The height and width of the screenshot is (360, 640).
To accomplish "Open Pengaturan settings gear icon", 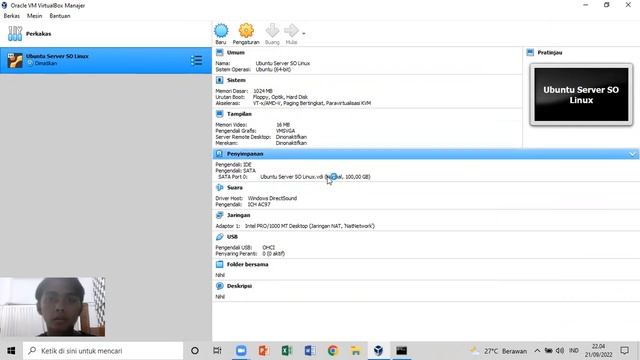I will point(246,31).
